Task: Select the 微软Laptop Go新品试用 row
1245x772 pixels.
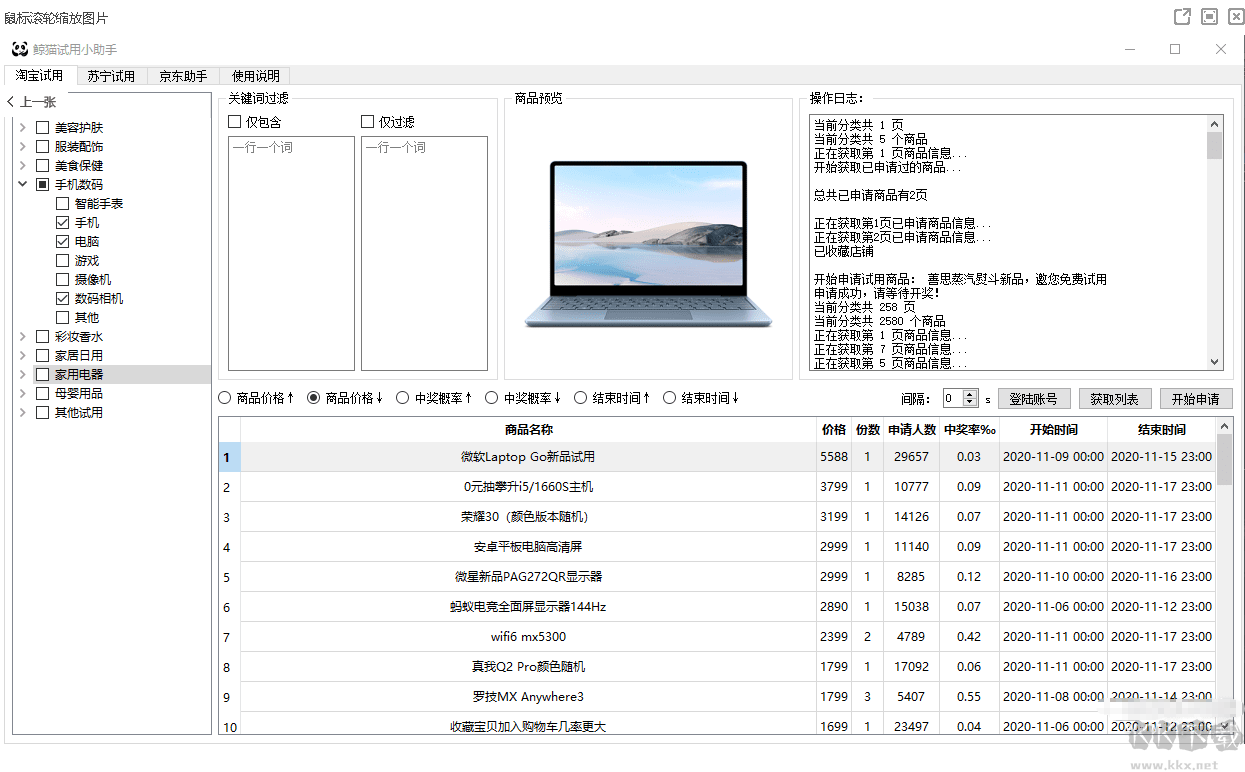Action: click(717, 457)
